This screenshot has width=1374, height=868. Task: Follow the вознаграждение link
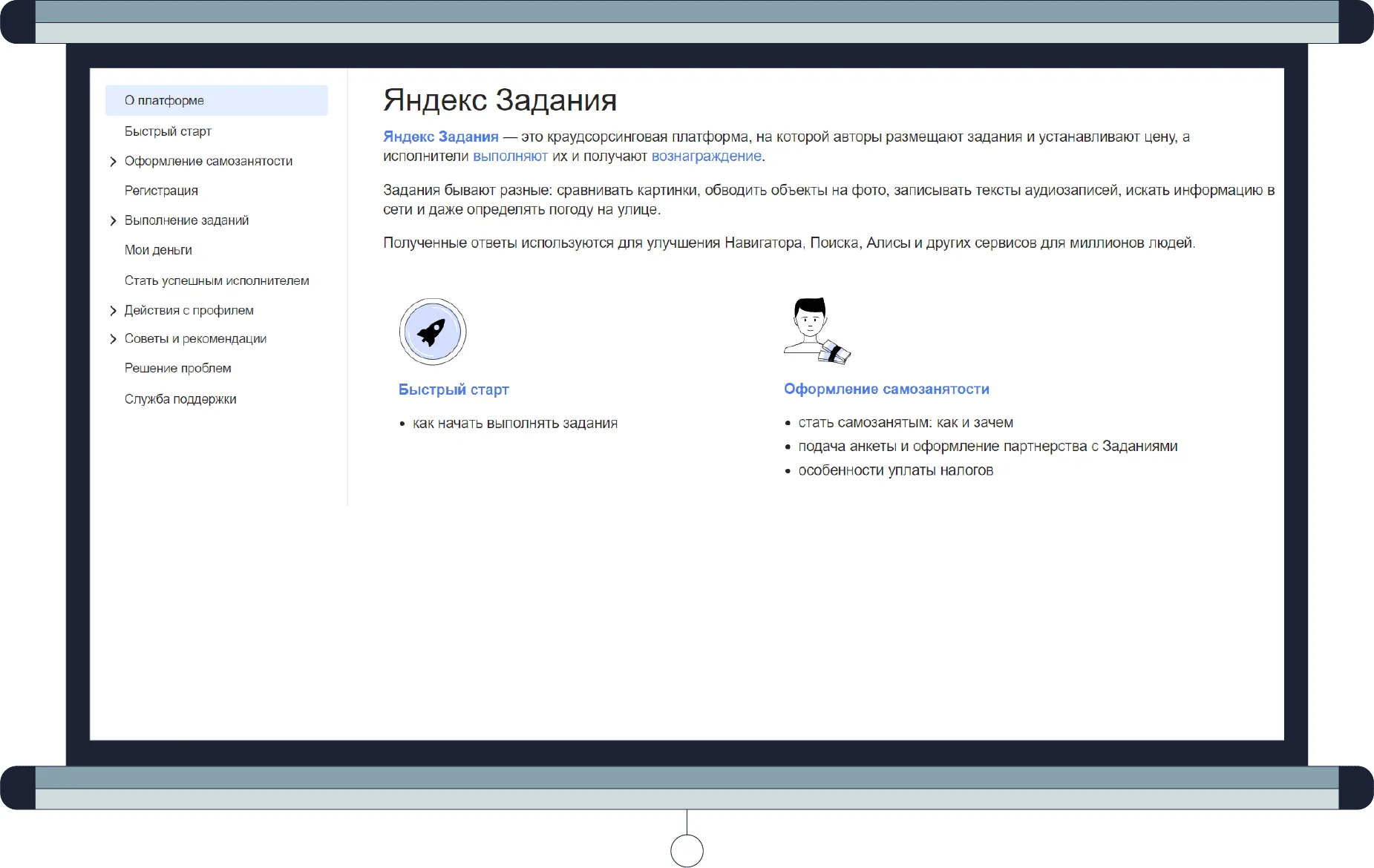[x=706, y=156]
